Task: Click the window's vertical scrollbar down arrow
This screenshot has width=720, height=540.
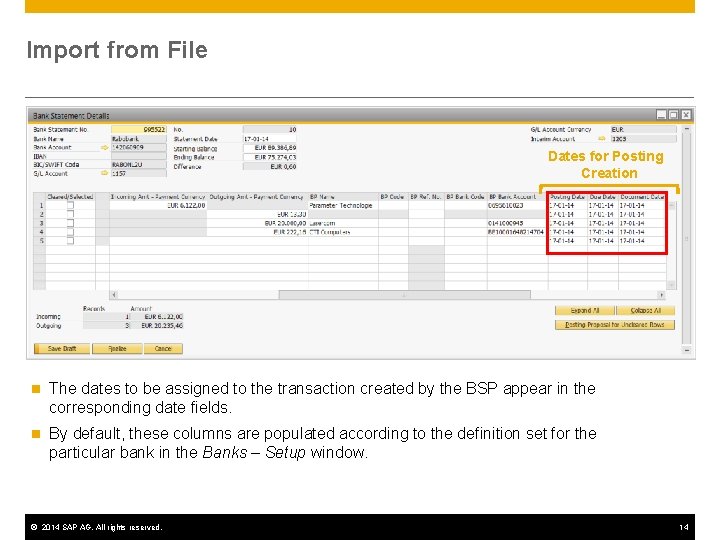Action: pyautogui.click(x=686, y=350)
